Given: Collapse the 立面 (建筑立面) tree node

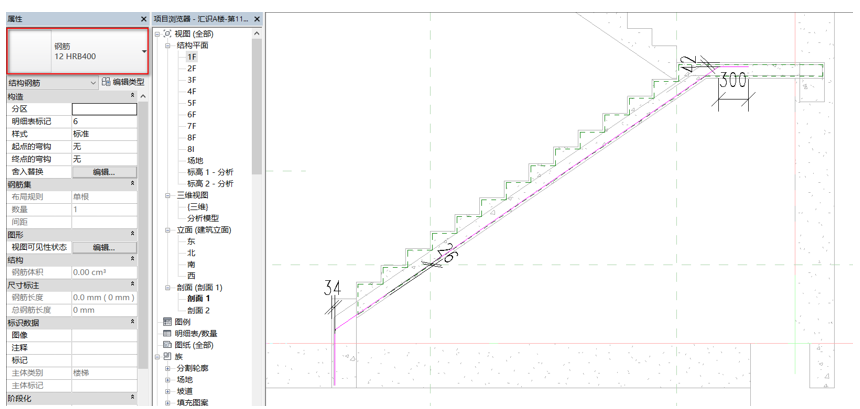Looking at the screenshot, I should click(168, 230).
